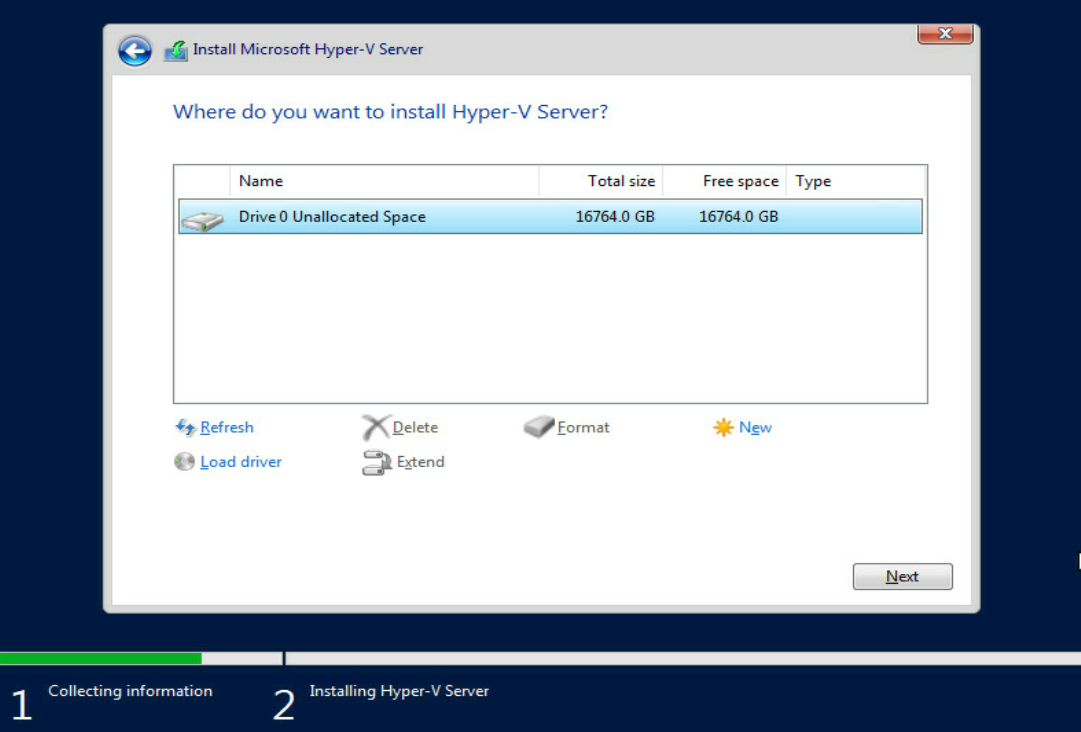Click the Extend partition icon

(376, 462)
